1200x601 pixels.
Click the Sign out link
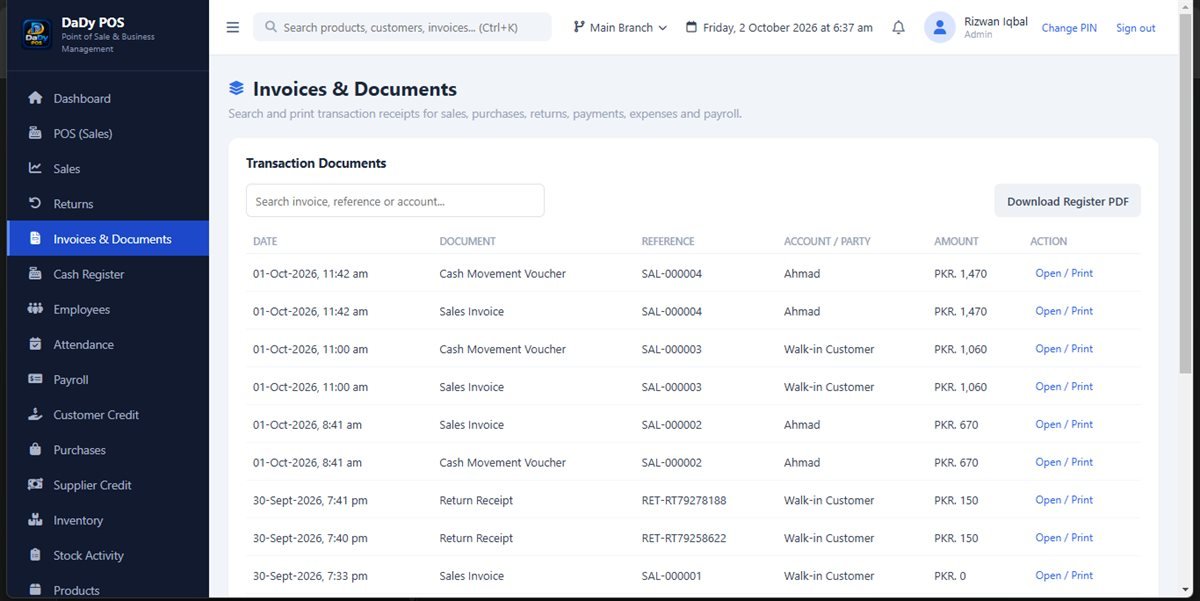pyautogui.click(x=1135, y=28)
